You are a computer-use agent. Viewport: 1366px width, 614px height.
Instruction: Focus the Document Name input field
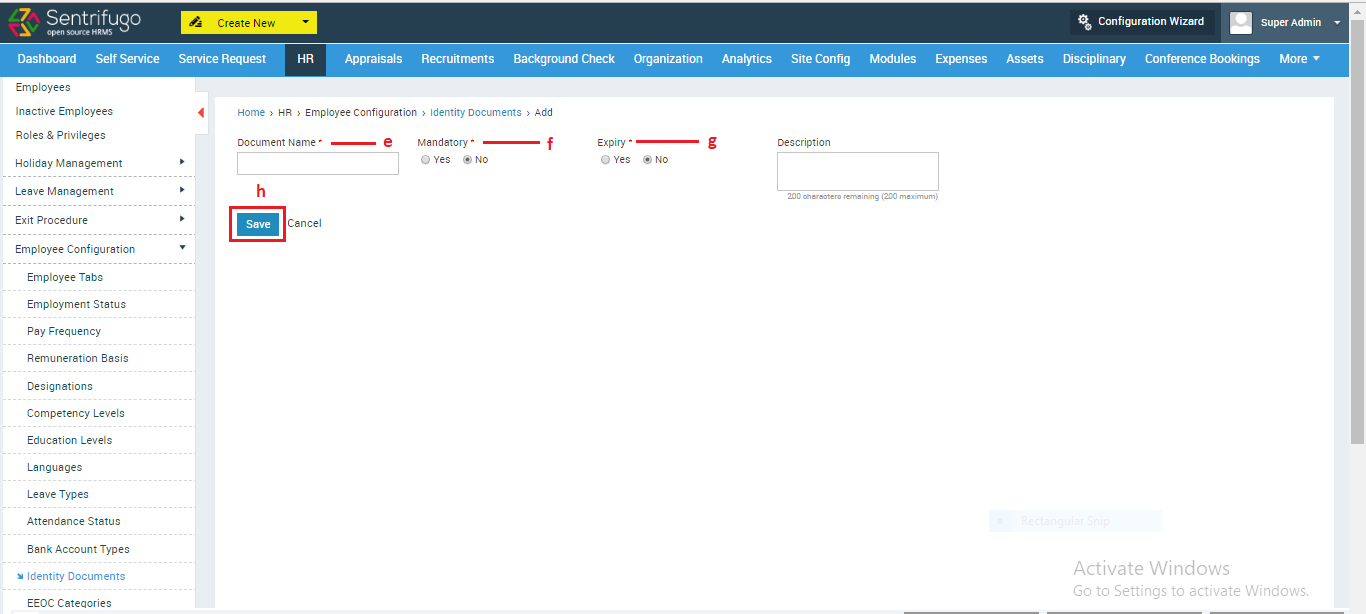[318, 163]
